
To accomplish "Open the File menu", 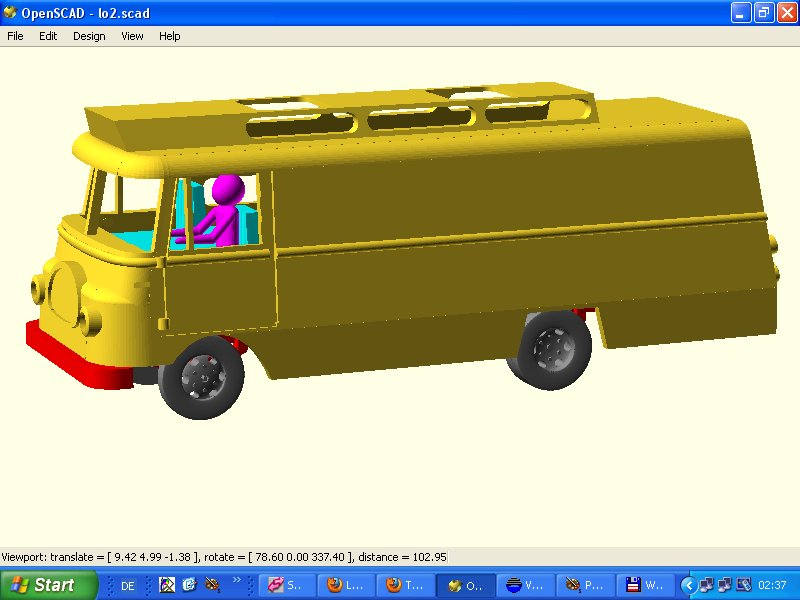I will point(15,36).
